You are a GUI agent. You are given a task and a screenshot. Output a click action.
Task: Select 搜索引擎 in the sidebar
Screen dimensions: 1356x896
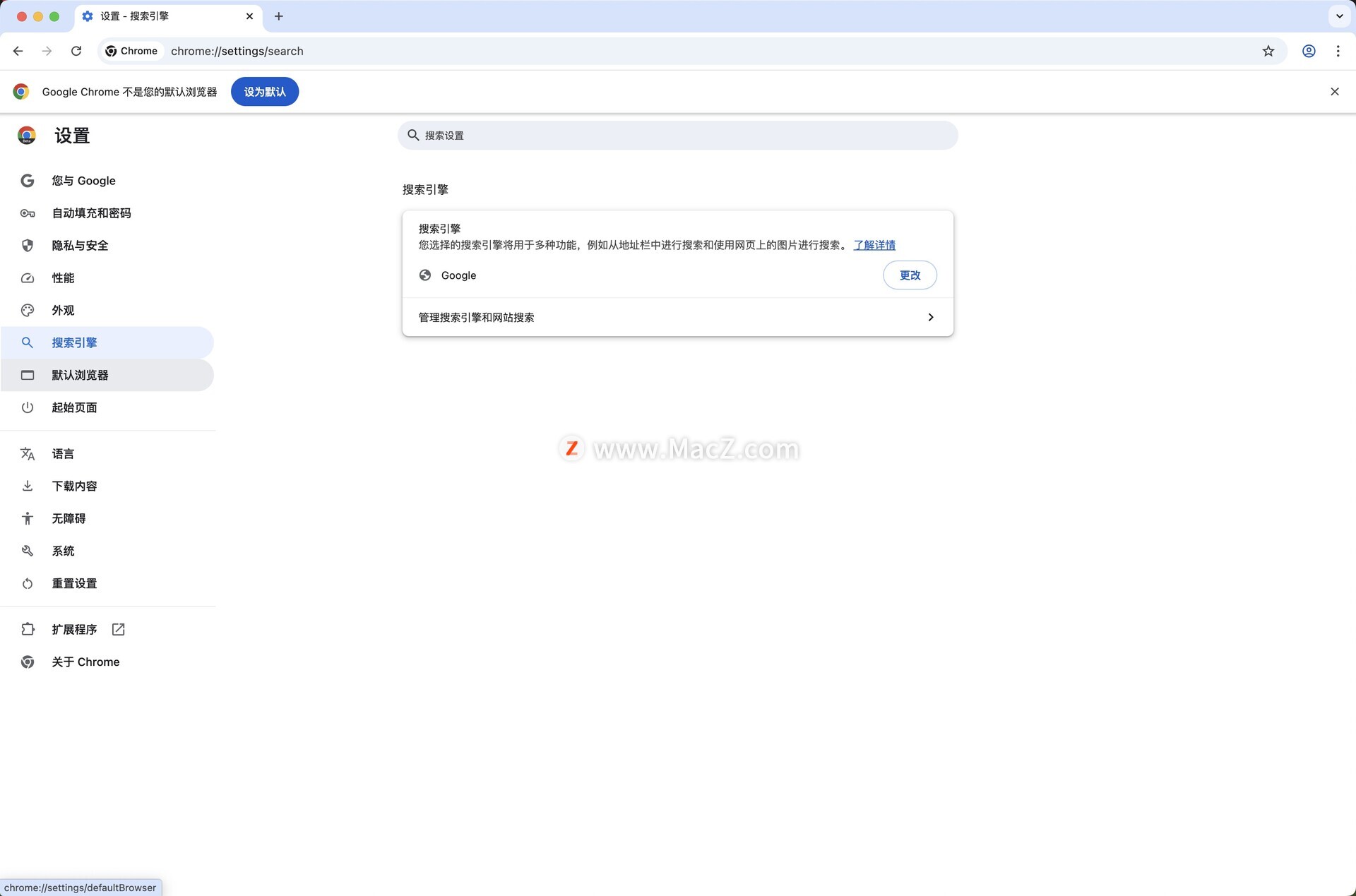pyautogui.click(x=107, y=342)
